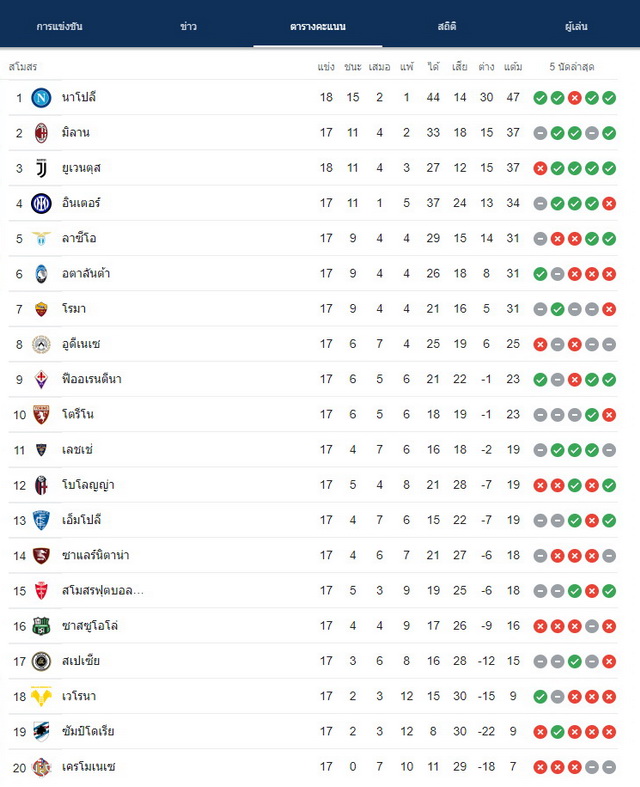Open the truncated สโมสรฟุตบอล... team name
This screenshot has width=640, height=787.
102,591
